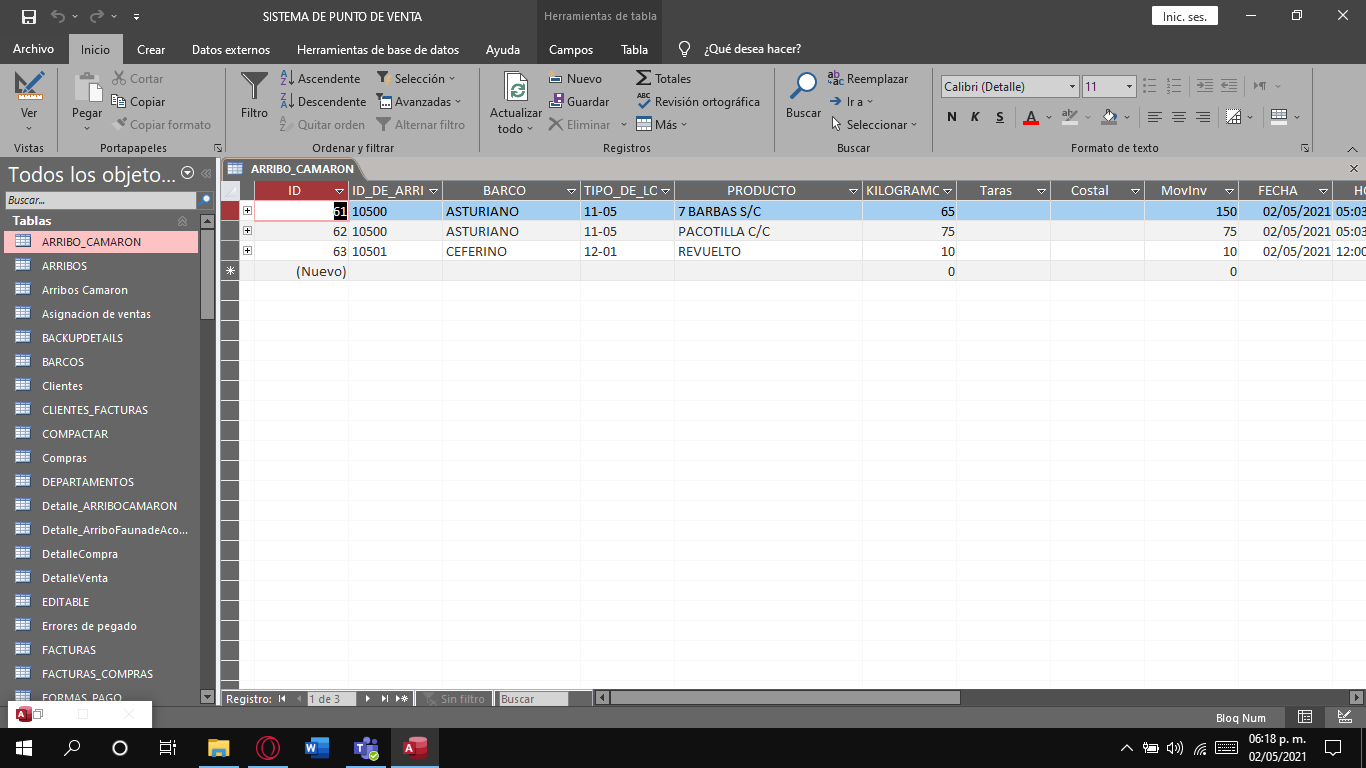Toggle underline formatting with the S button
Image resolution: width=1366 pixels, height=768 pixels.
(x=999, y=117)
